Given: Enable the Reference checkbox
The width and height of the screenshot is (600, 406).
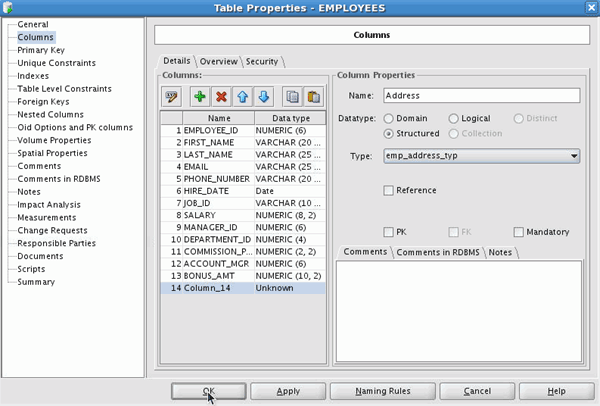Looking at the screenshot, I should click(388, 190).
